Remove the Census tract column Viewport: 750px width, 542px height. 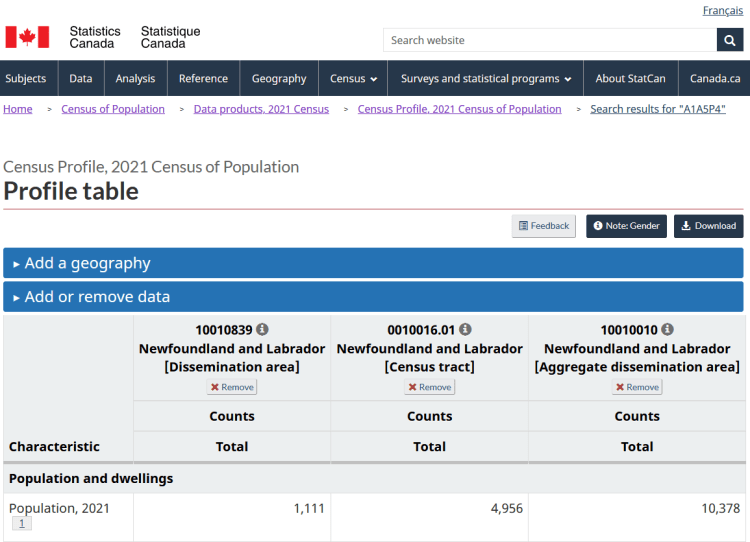click(x=430, y=387)
